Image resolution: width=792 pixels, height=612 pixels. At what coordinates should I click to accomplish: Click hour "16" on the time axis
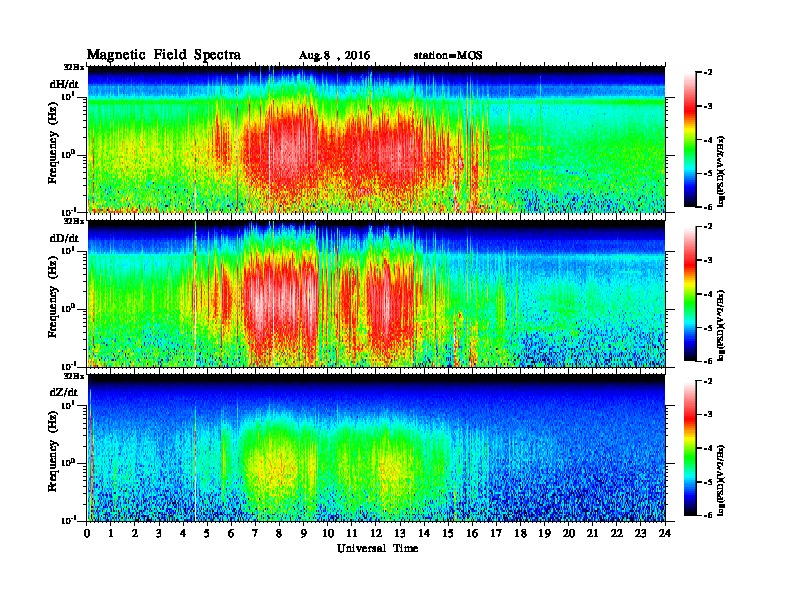coord(472,534)
